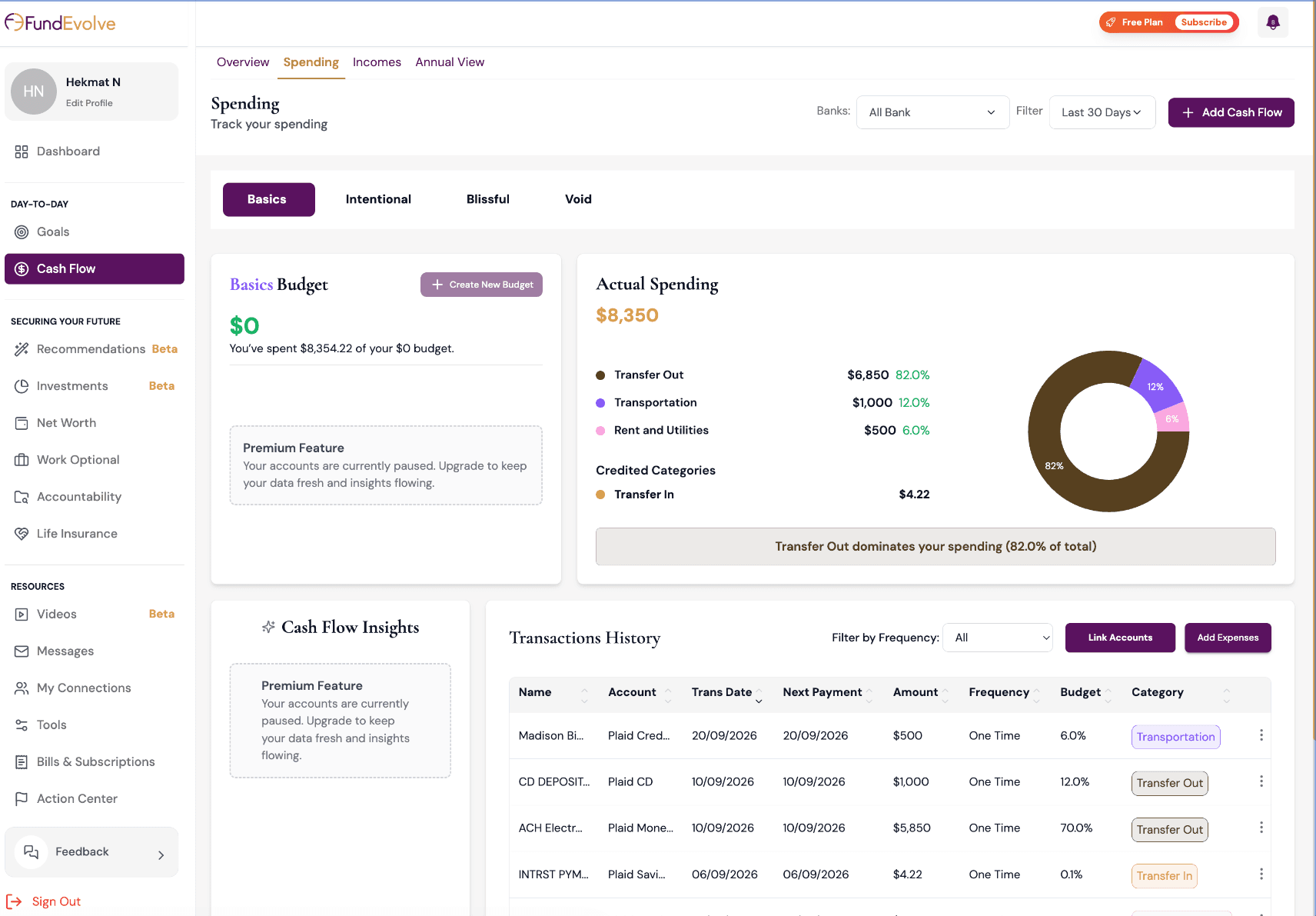The image size is (1316, 916).
Task: Click the Goals target icon
Action: coord(22,232)
